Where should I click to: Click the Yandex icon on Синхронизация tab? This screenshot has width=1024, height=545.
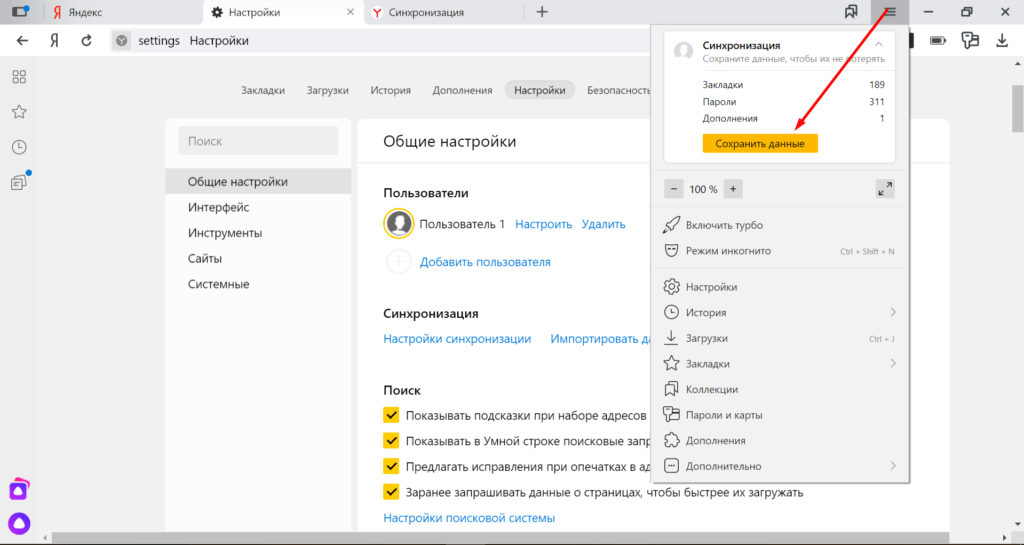tap(377, 12)
